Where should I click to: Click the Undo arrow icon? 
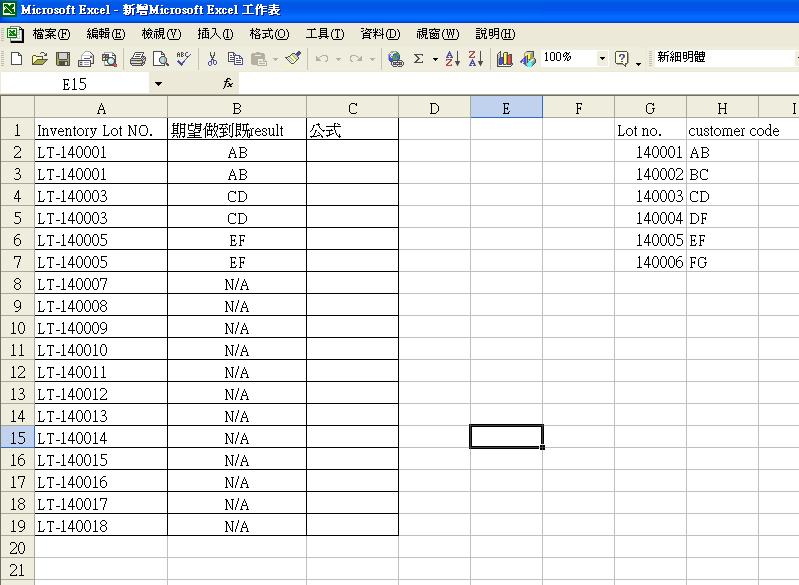click(322, 59)
